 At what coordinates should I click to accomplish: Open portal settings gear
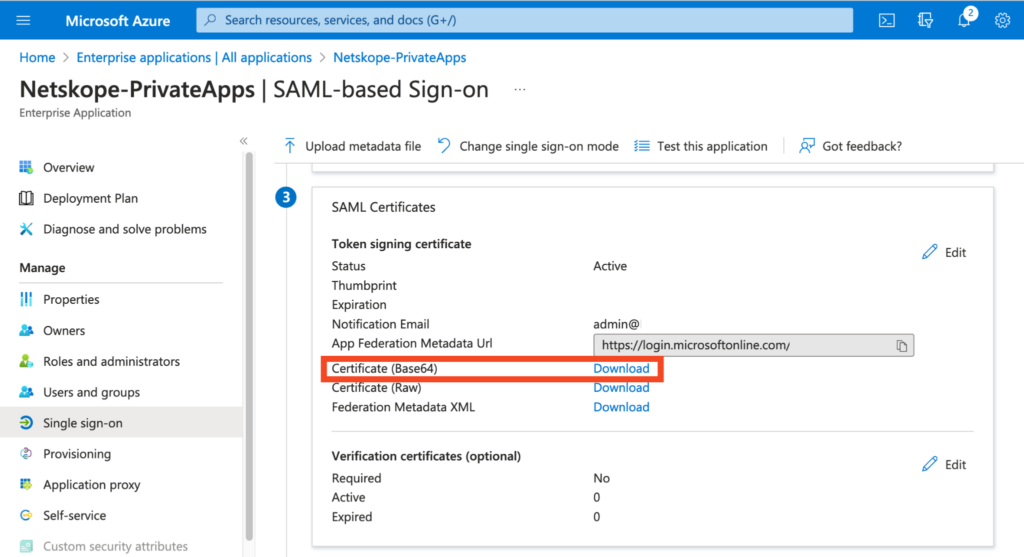(1002, 20)
